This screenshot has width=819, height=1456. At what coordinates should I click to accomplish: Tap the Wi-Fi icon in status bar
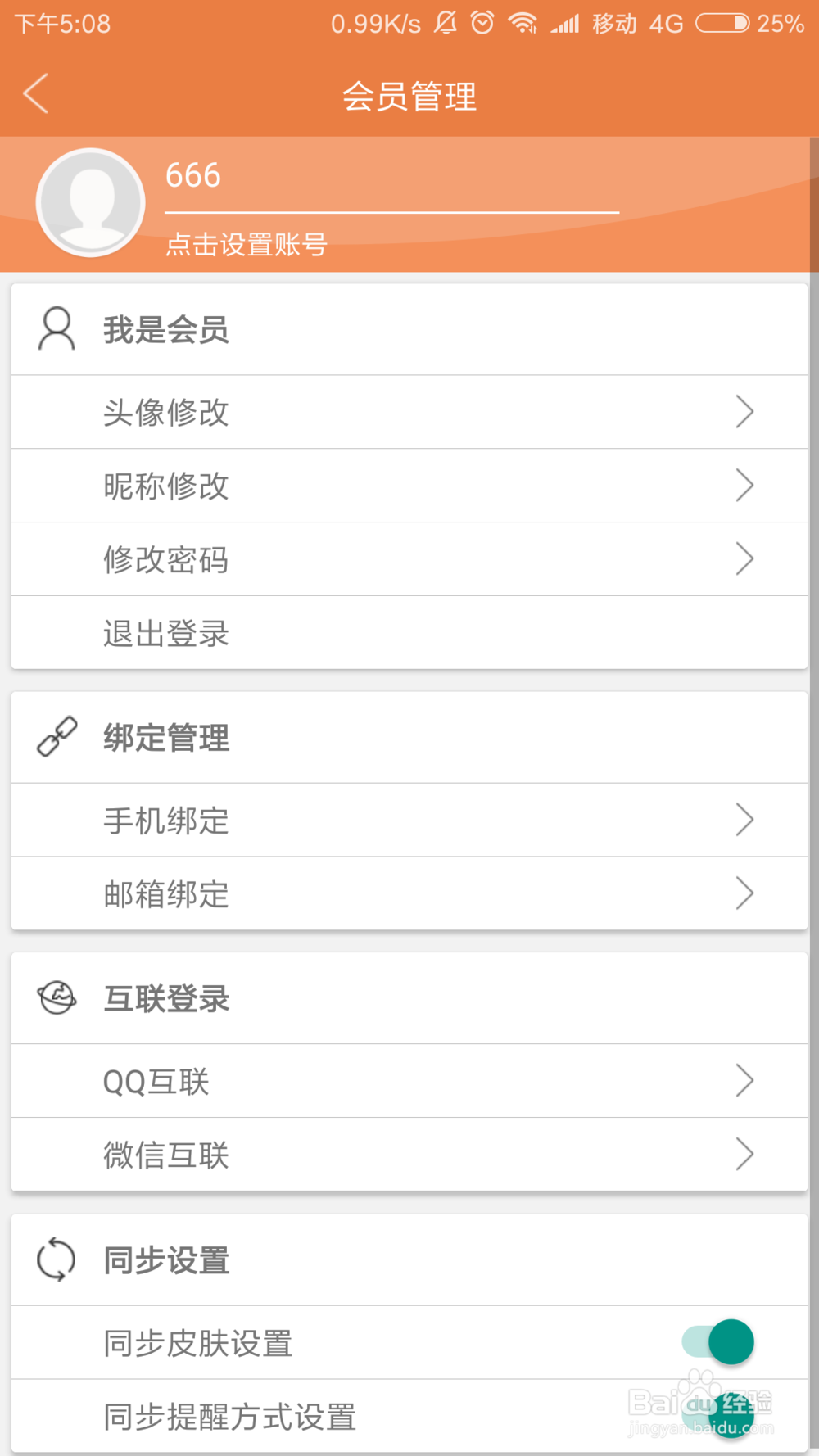[522, 23]
